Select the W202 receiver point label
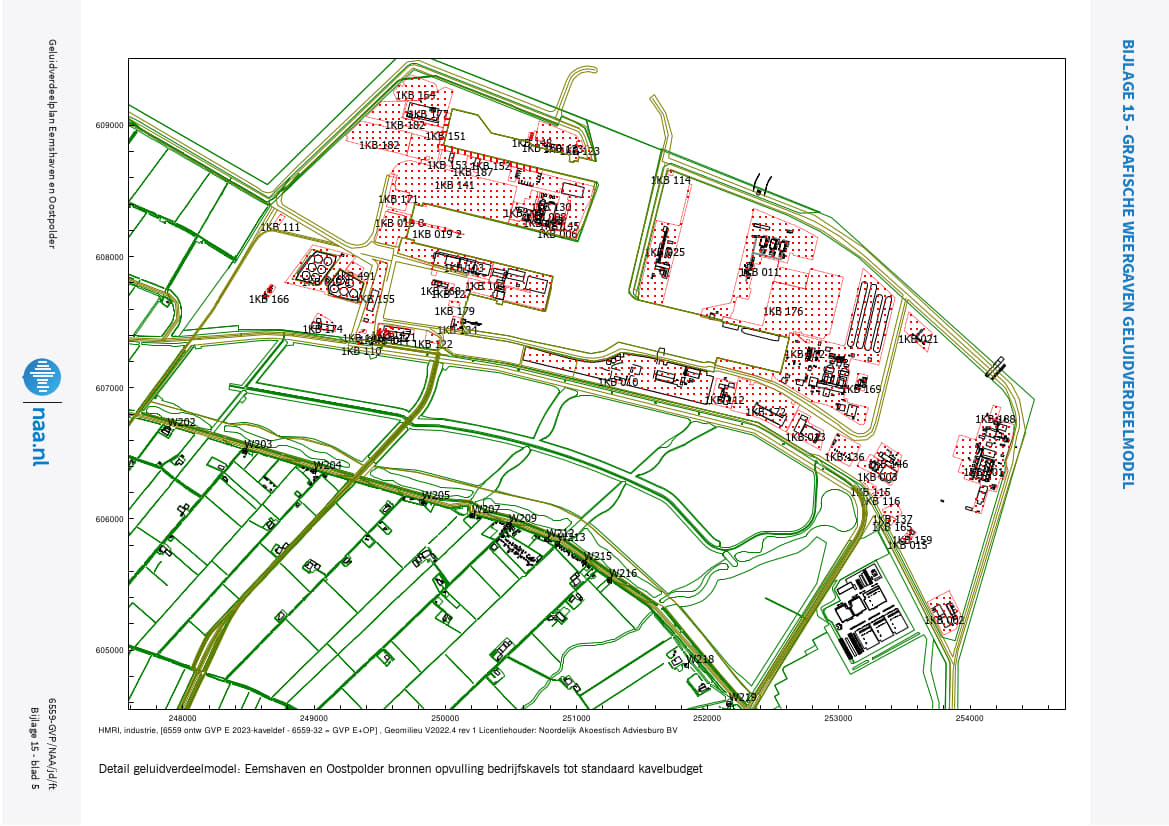 coord(181,423)
